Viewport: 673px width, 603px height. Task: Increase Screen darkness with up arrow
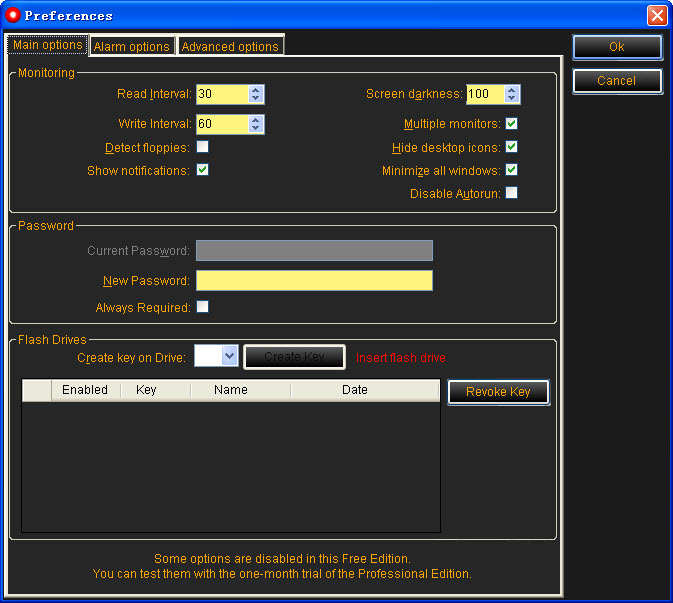[x=512, y=90]
